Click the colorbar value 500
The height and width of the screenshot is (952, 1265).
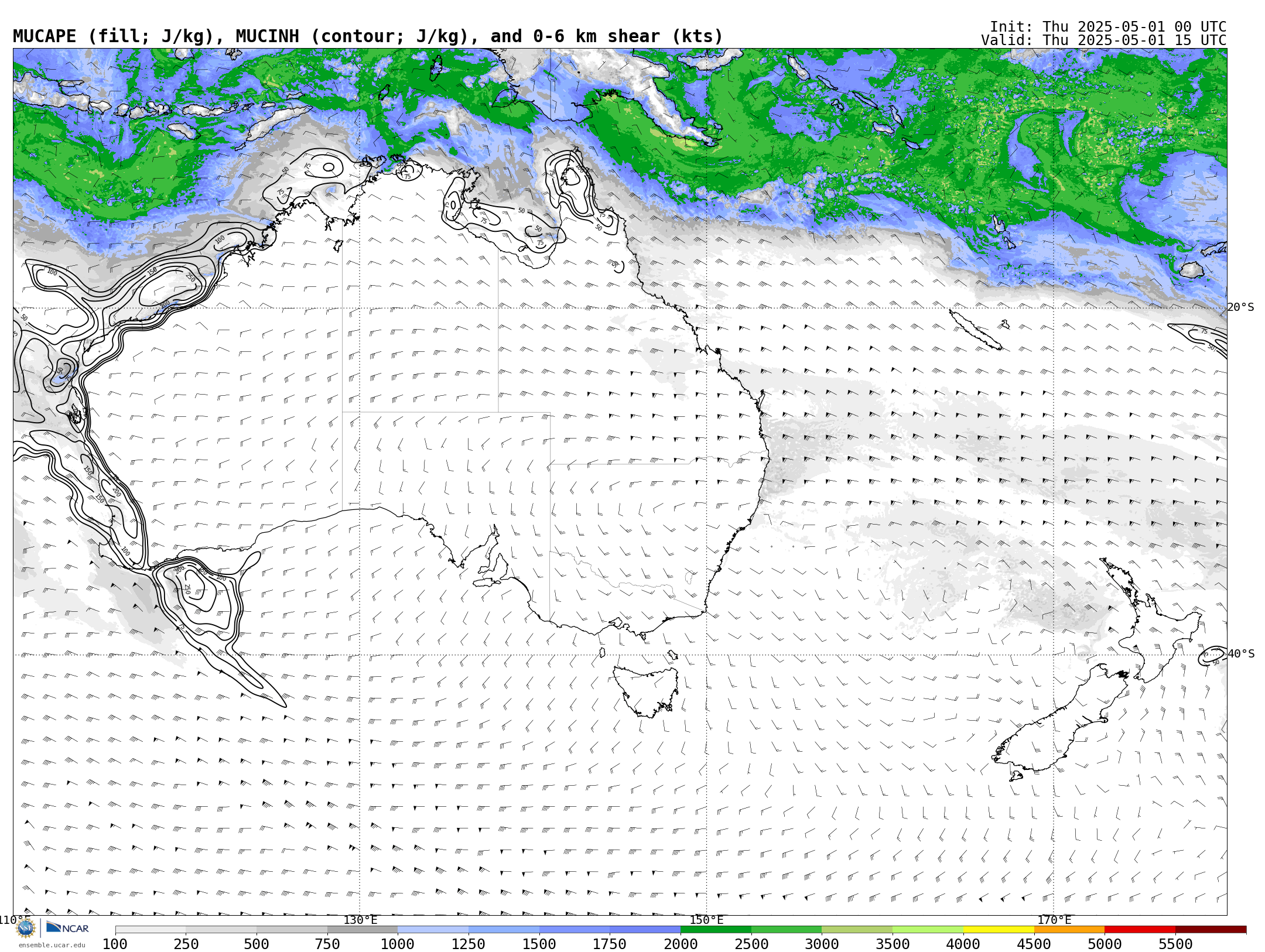pos(257,944)
